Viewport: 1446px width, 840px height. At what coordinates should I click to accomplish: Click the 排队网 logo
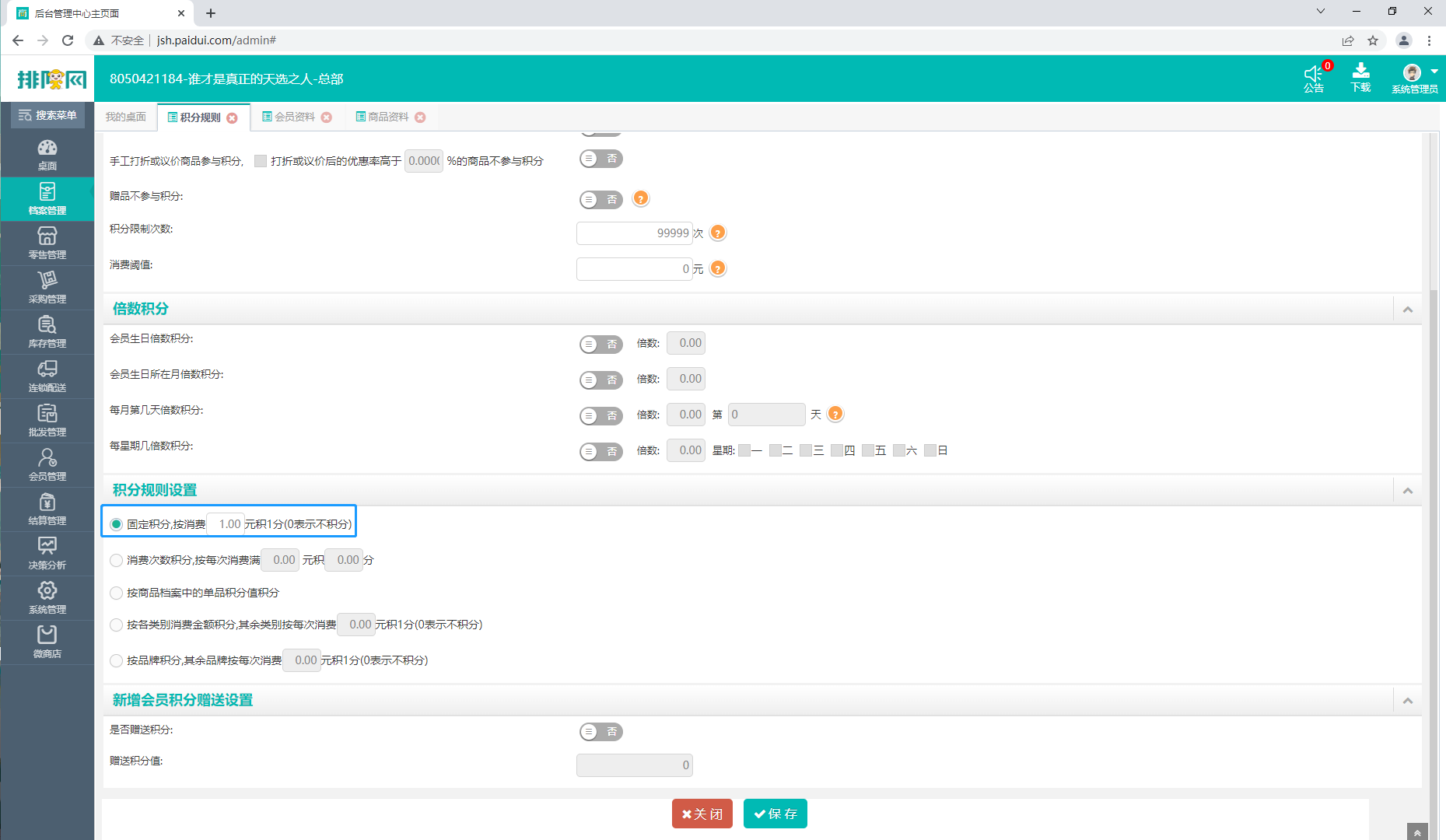click(x=52, y=79)
